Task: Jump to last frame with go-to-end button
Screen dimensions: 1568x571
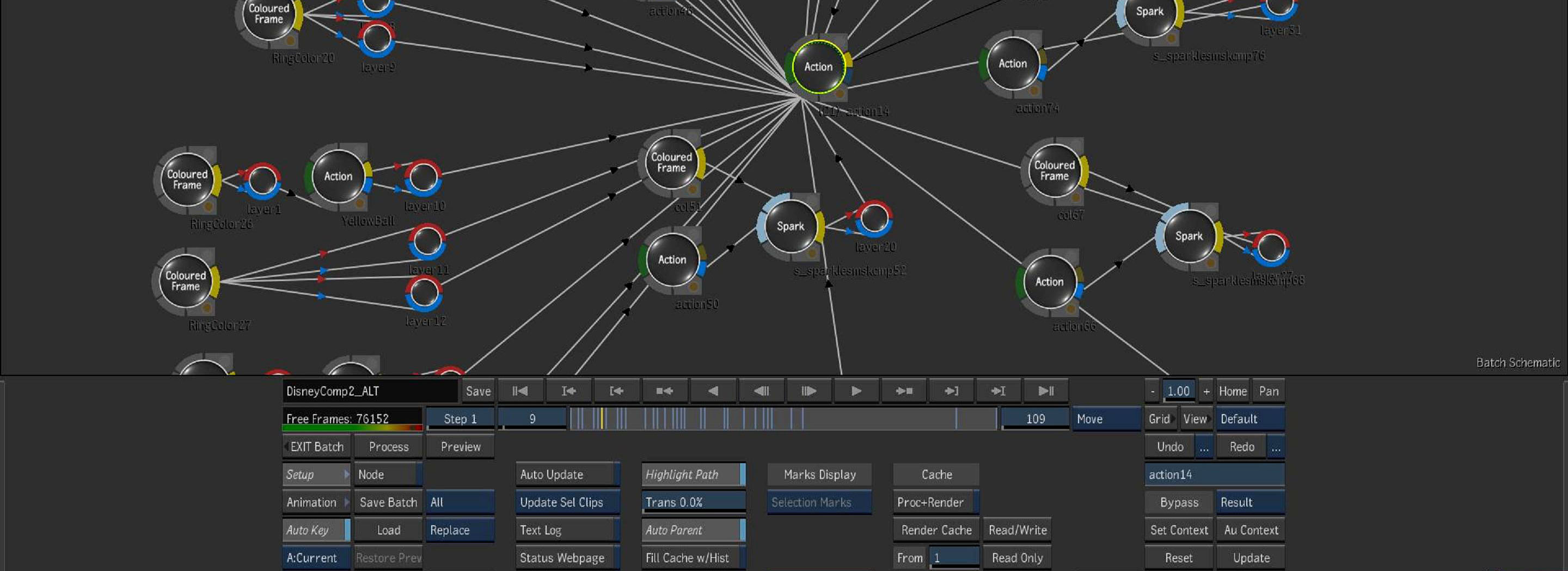Action: point(1046,391)
